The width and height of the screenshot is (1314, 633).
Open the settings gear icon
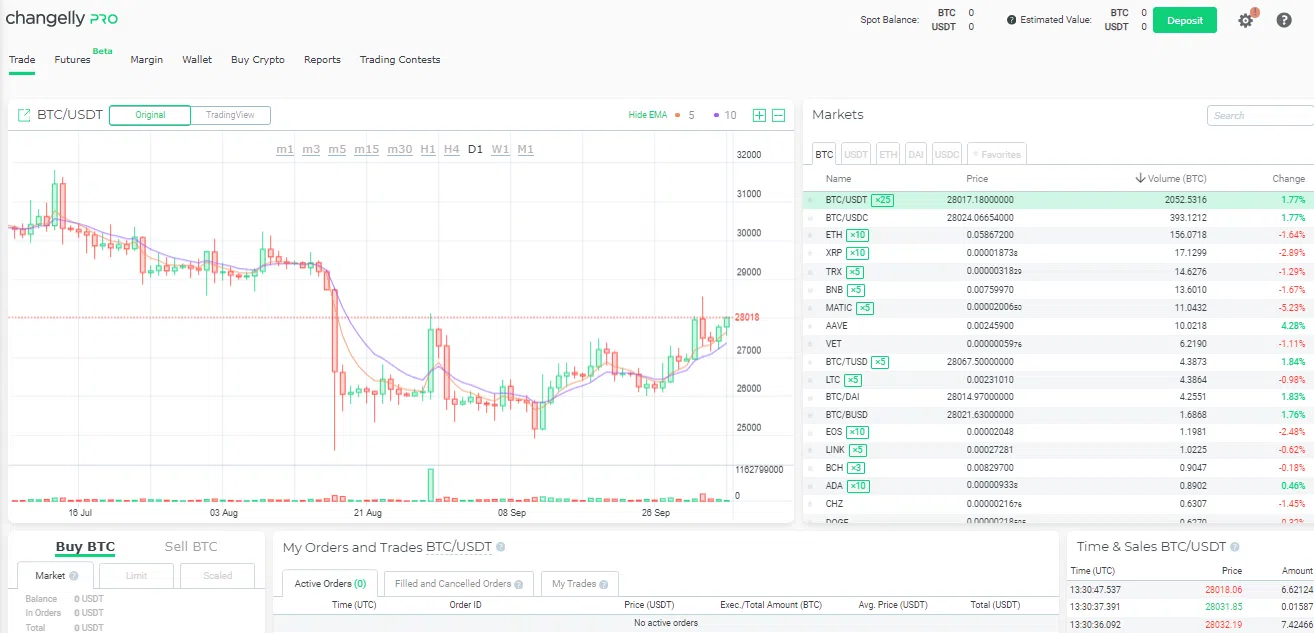(1245, 20)
